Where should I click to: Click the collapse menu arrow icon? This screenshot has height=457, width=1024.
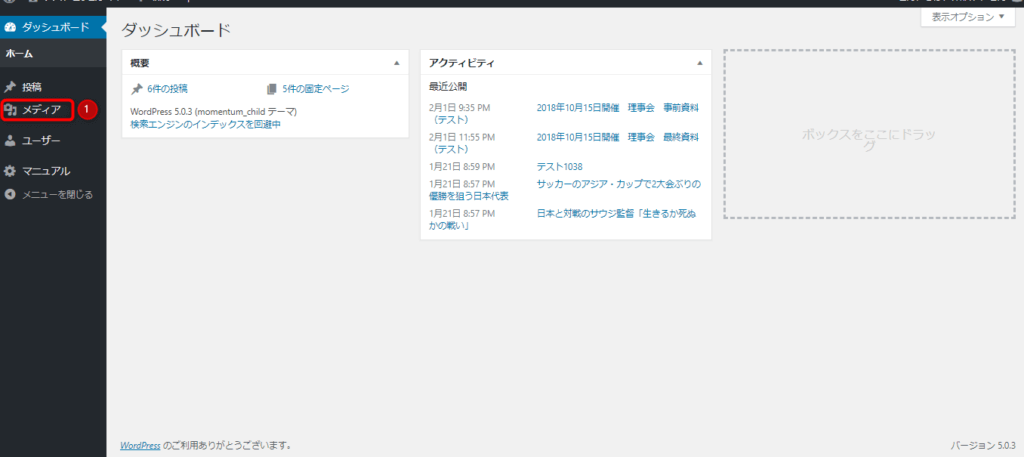coord(10,194)
